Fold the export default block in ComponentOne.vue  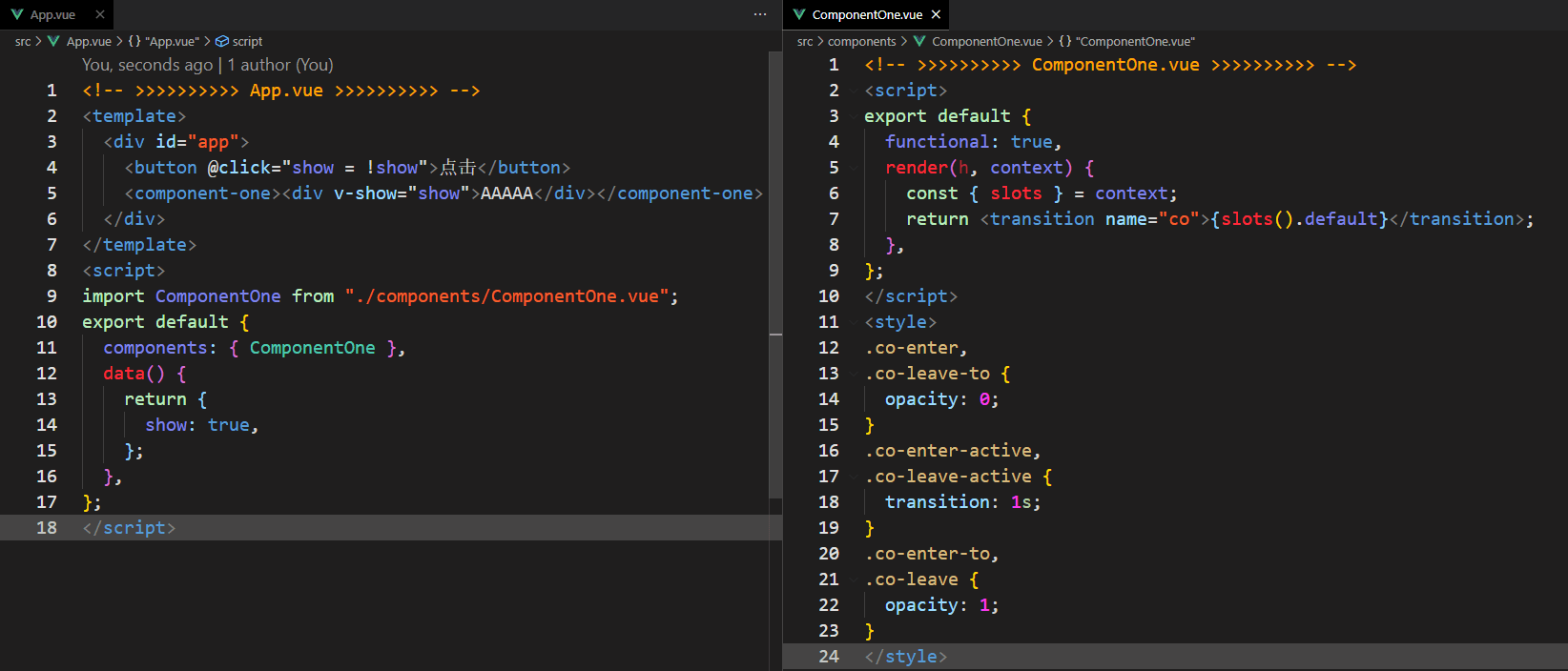[854, 116]
